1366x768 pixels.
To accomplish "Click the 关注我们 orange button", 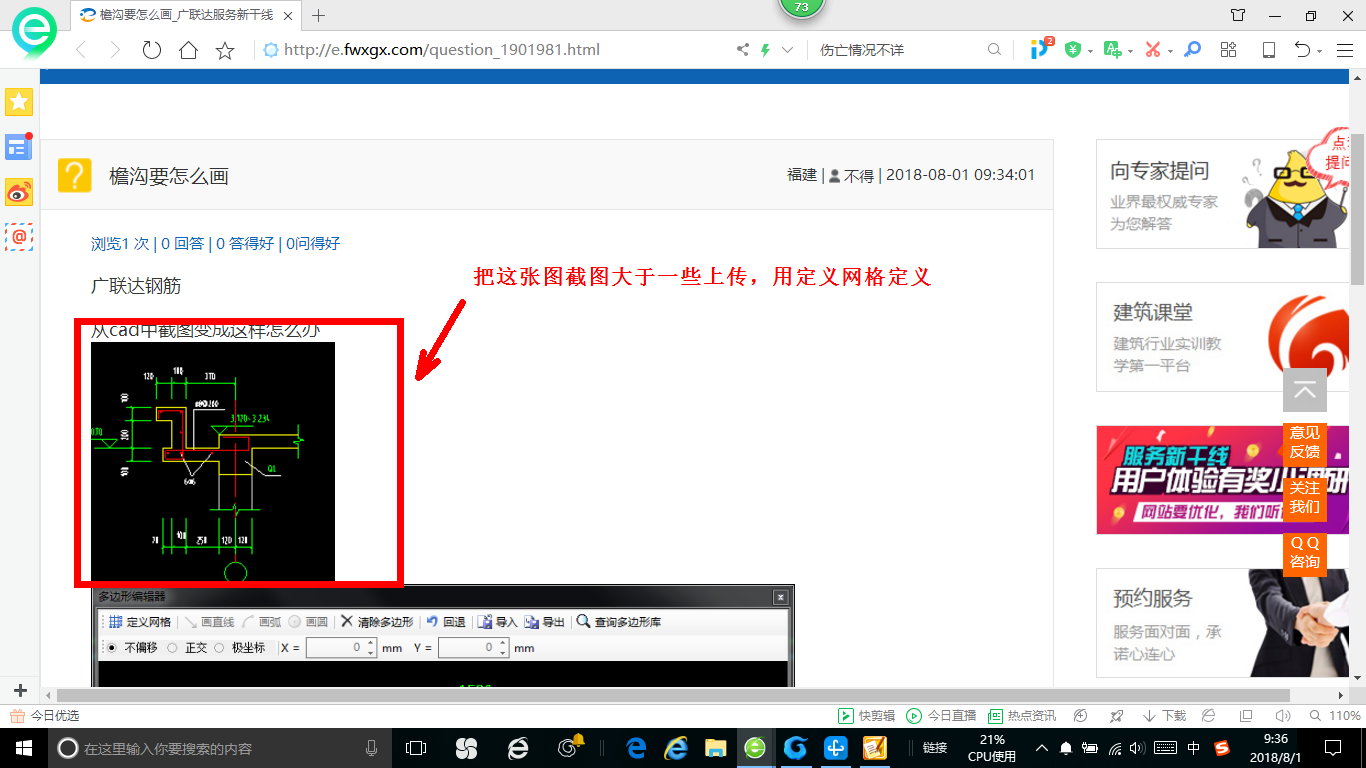I will (1305, 497).
